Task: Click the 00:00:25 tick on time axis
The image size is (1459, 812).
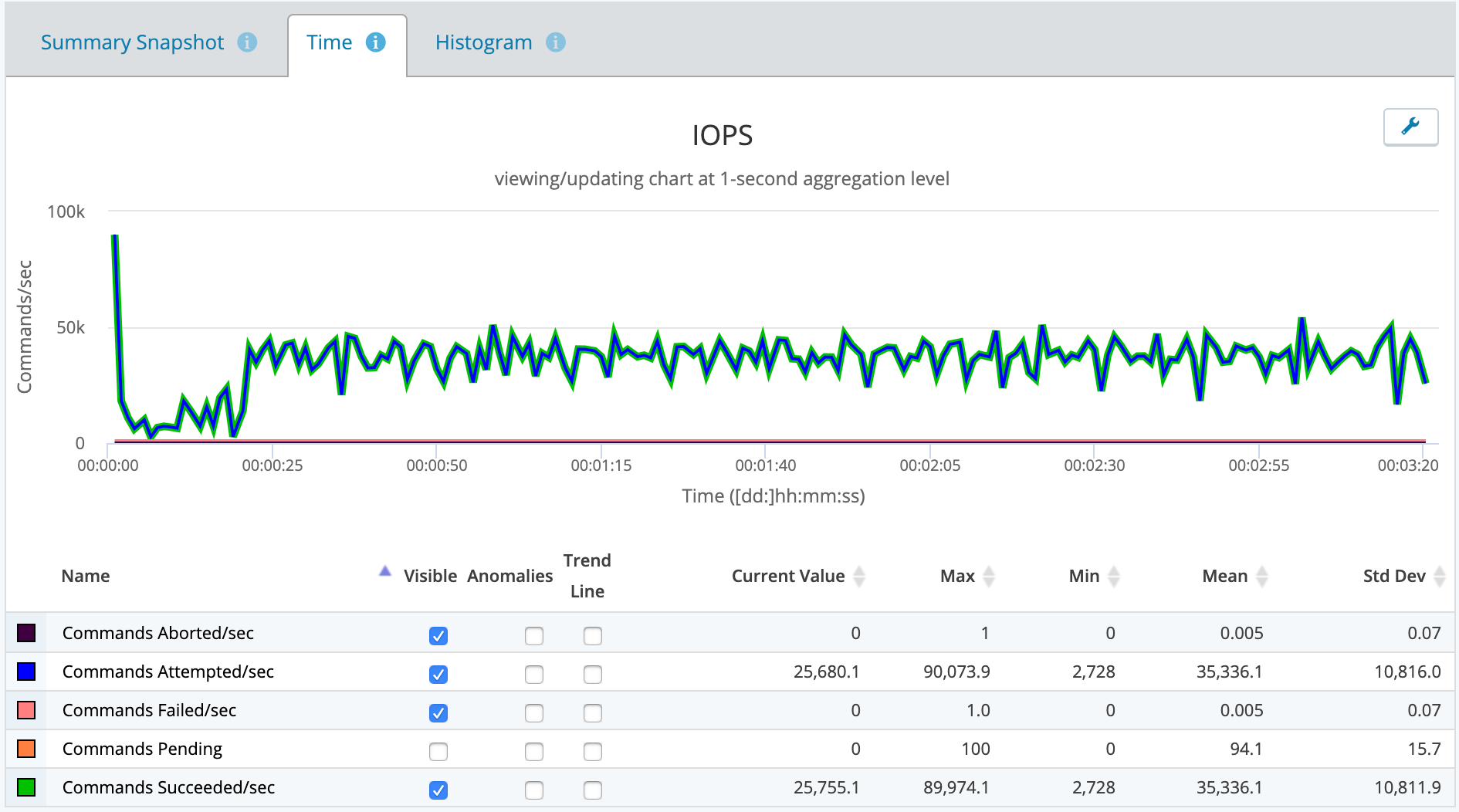Action: [273, 465]
